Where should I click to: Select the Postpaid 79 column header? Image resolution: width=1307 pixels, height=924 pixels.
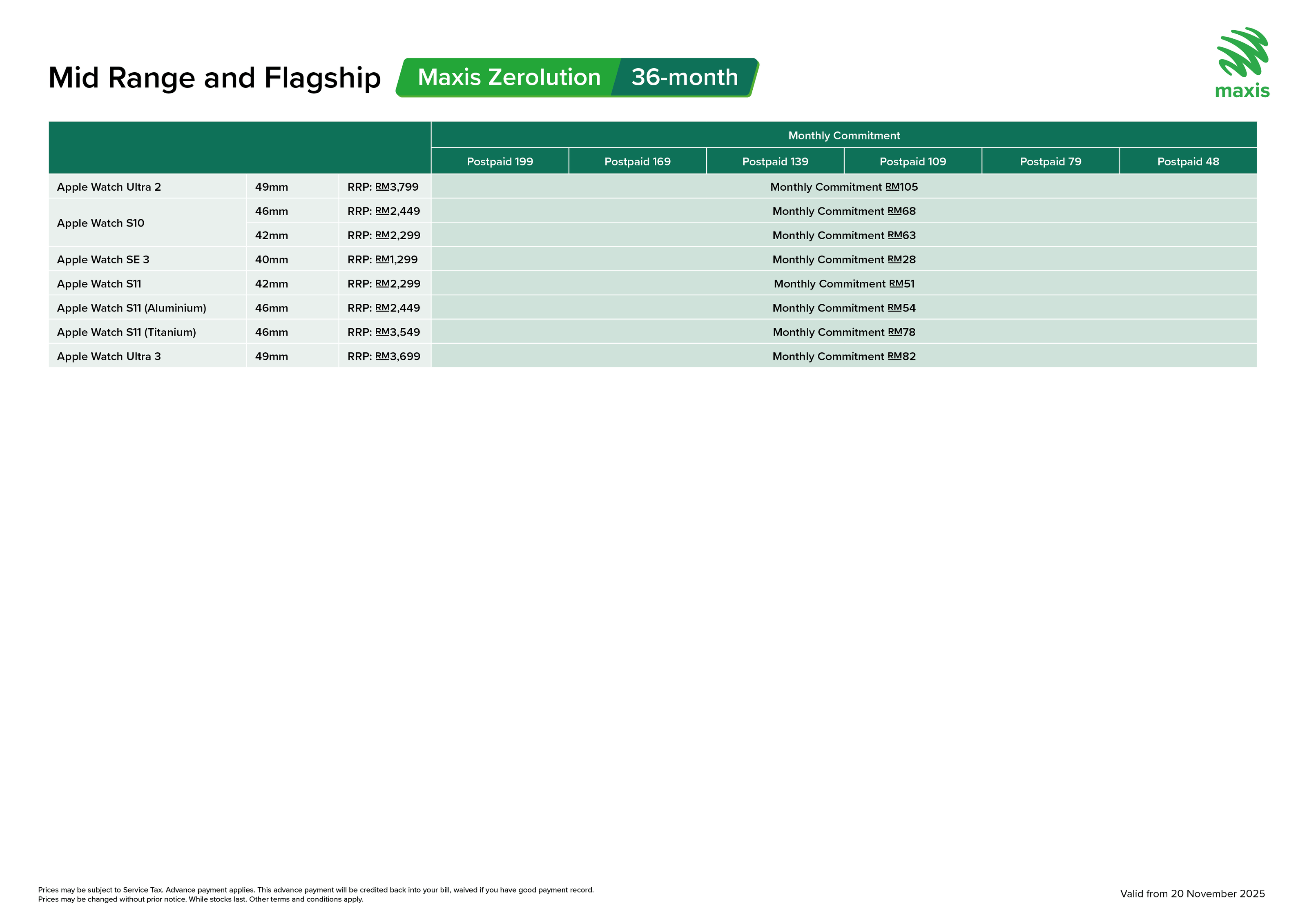point(1050,162)
